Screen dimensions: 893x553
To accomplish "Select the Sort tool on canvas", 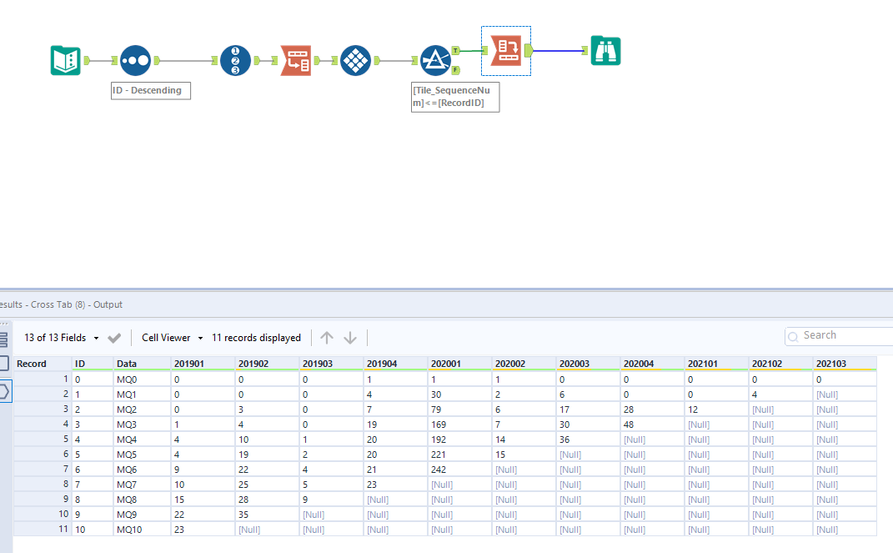I will pos(136,60).
